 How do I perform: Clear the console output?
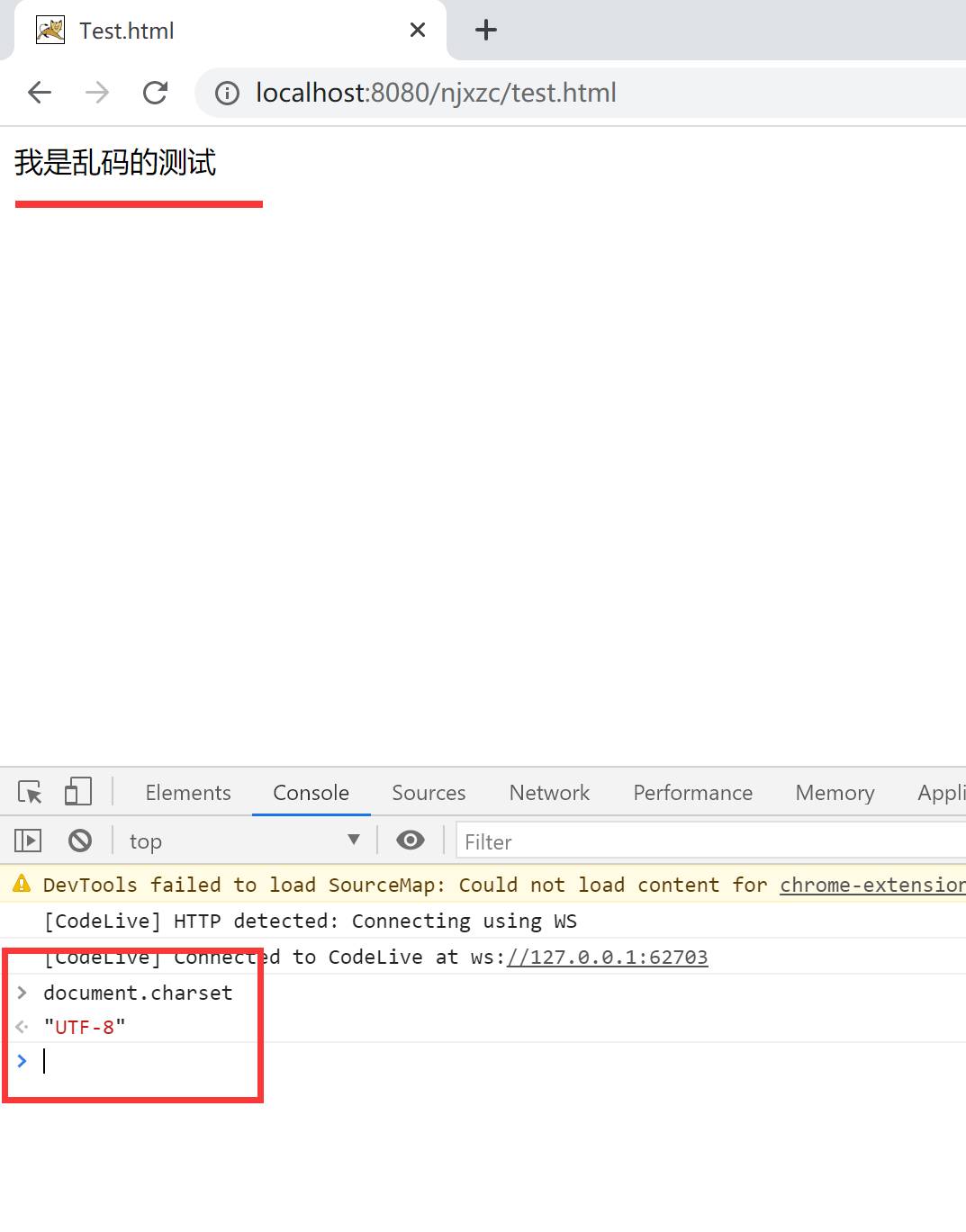pos(80,841)
